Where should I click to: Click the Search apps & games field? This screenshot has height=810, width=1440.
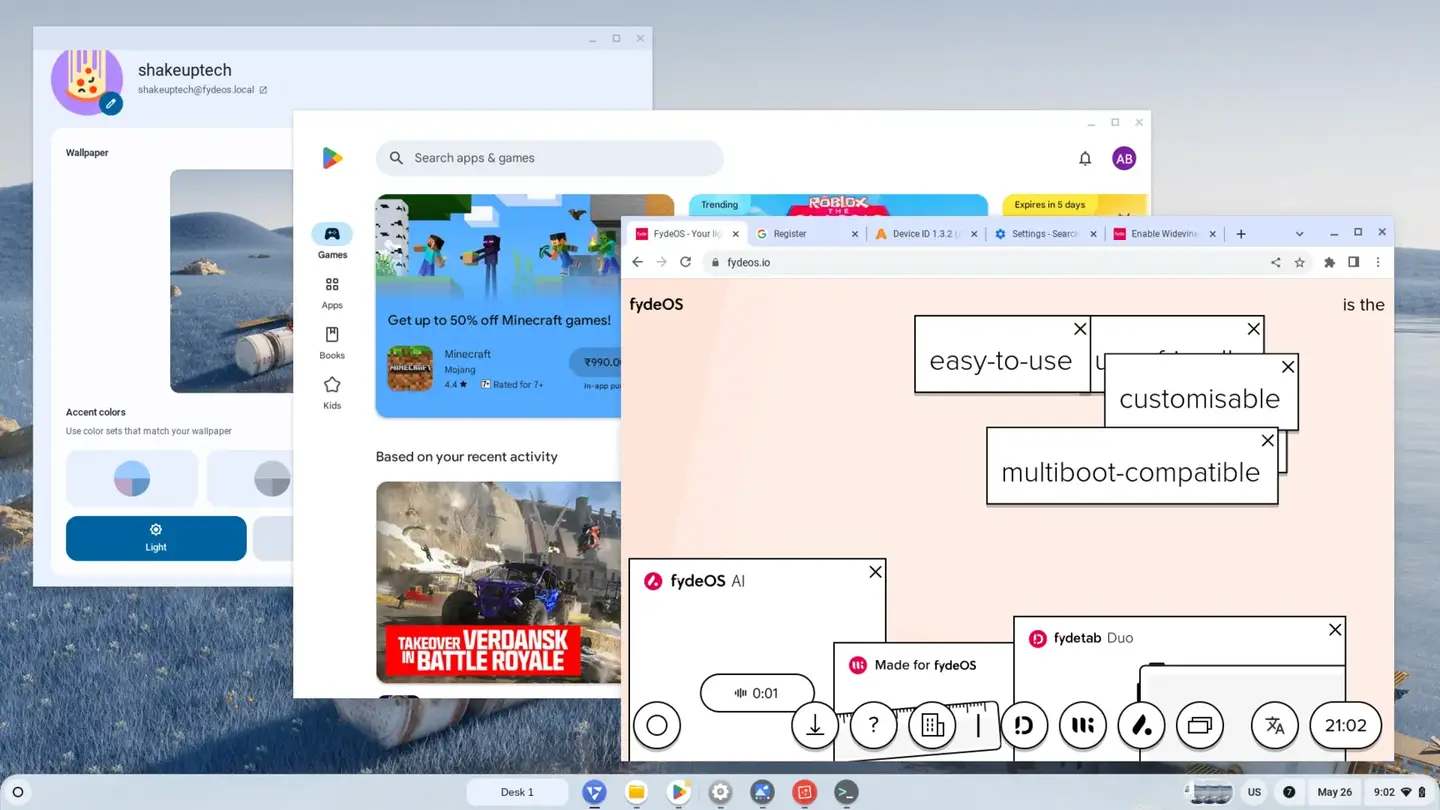pos(549,158)
